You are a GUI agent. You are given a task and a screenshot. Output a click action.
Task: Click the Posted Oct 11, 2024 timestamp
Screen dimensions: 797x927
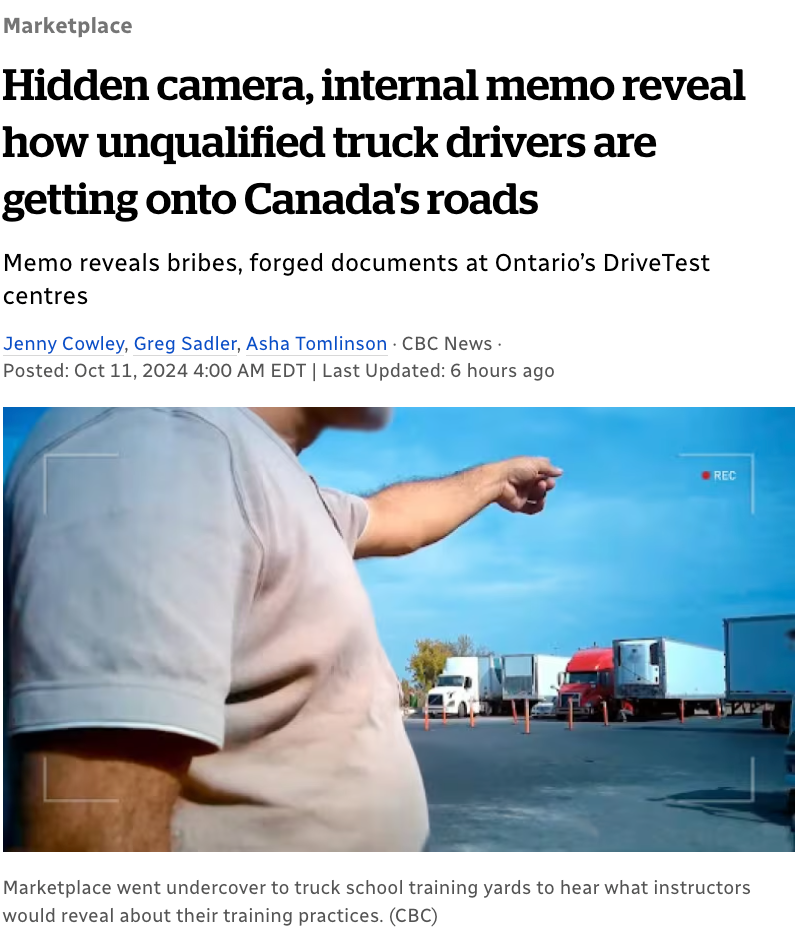tap(154, 371)
